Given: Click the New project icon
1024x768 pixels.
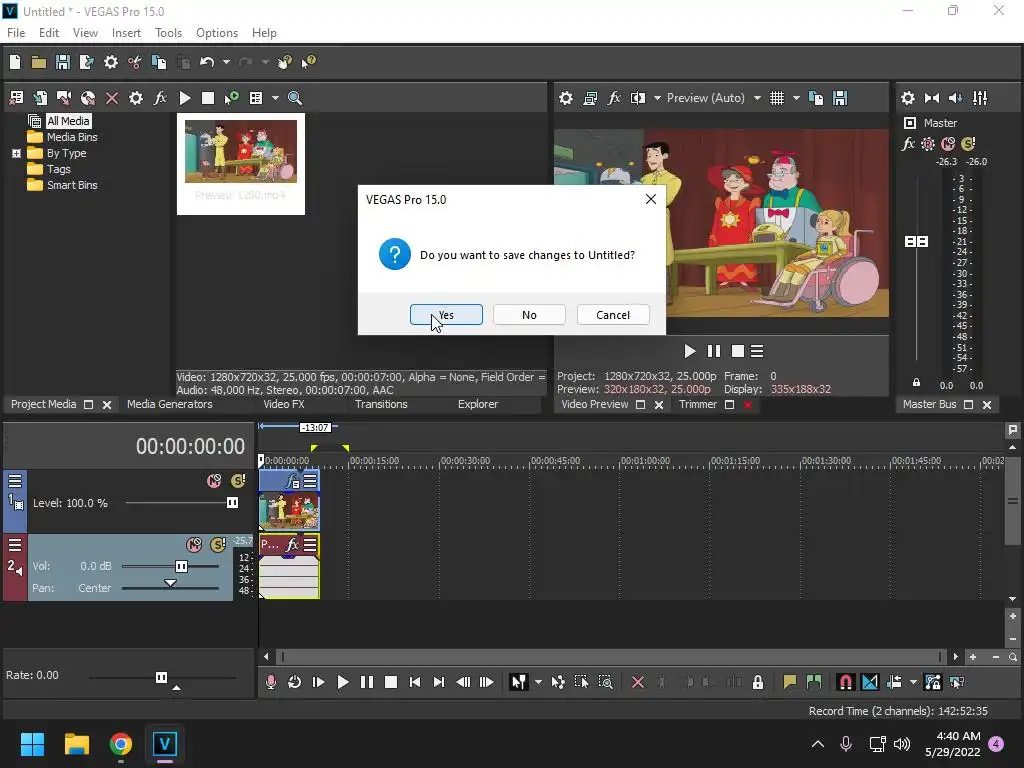Looking at the screenshot, I should pos(15,62).
